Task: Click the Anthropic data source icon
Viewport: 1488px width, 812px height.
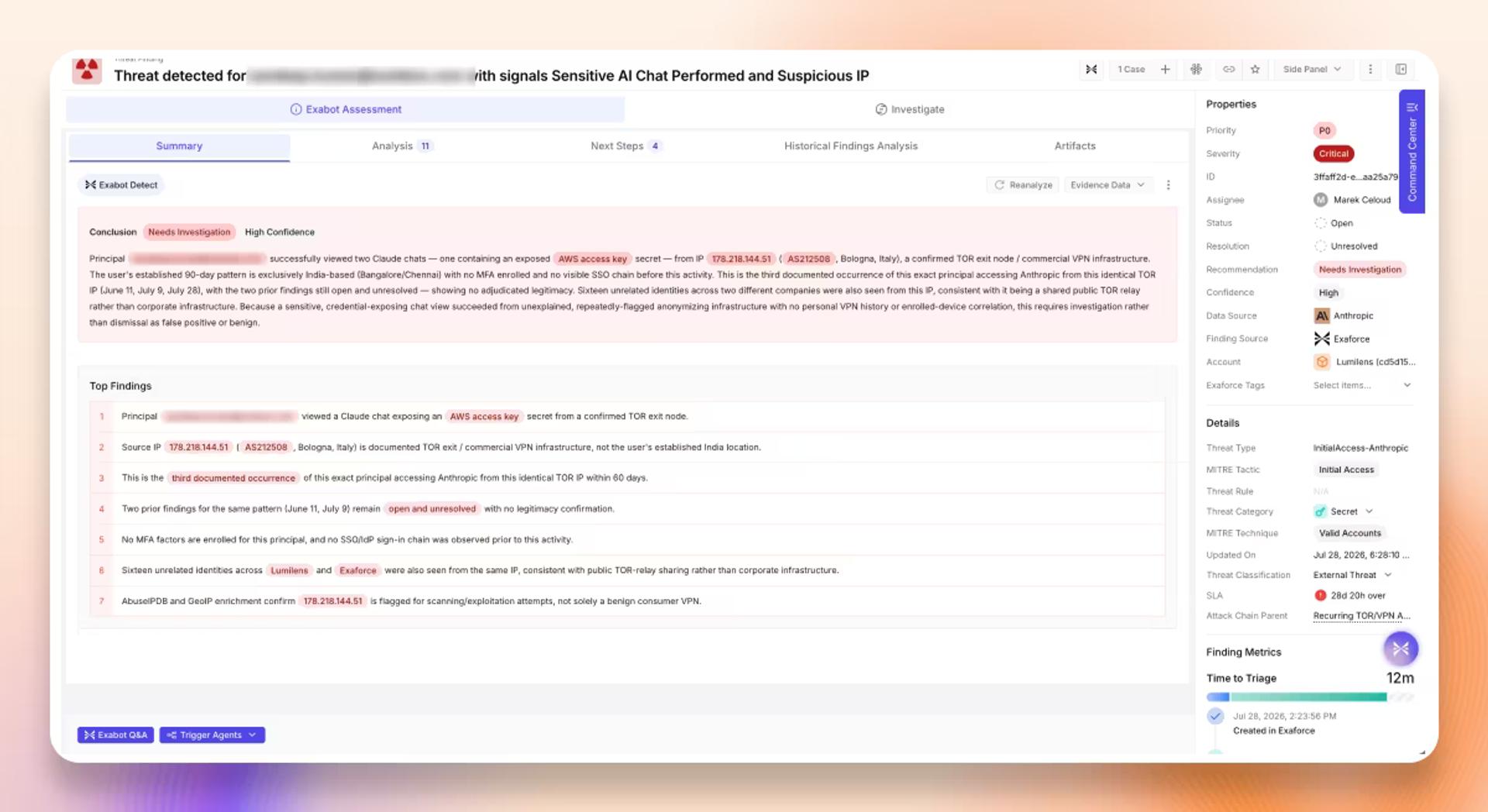Action: click(1321, 315)
